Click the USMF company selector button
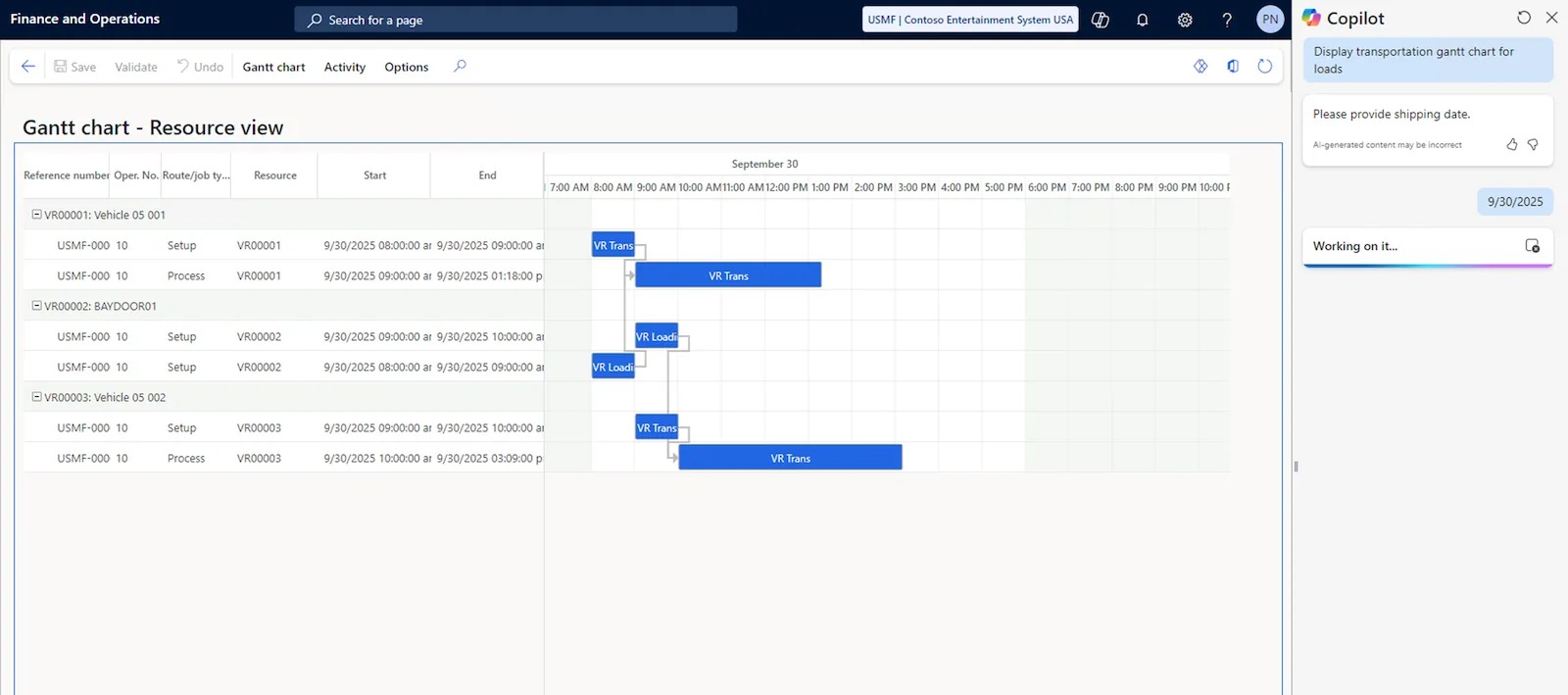Image resolution: width=1568 pixels, height=695 pixels. (x=969, y=20)
